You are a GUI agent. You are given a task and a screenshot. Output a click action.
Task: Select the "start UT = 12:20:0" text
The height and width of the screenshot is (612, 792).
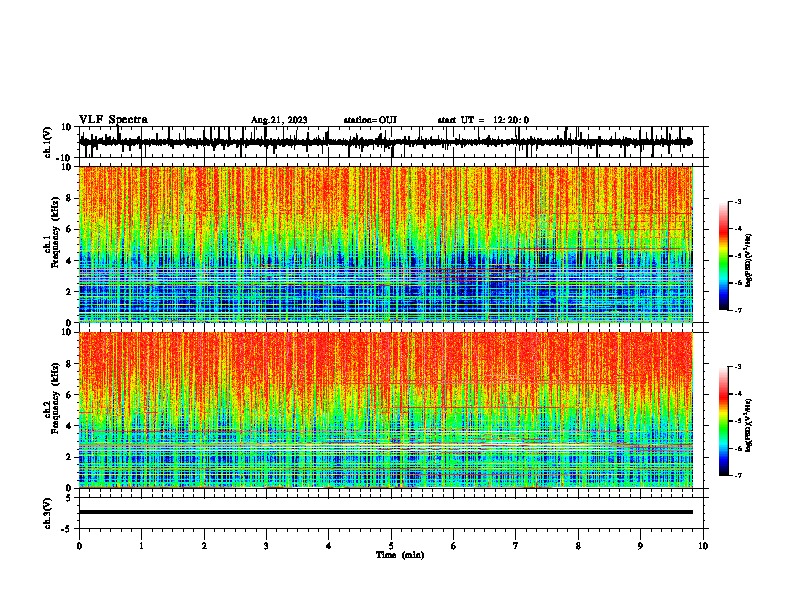tap(483, 120)
